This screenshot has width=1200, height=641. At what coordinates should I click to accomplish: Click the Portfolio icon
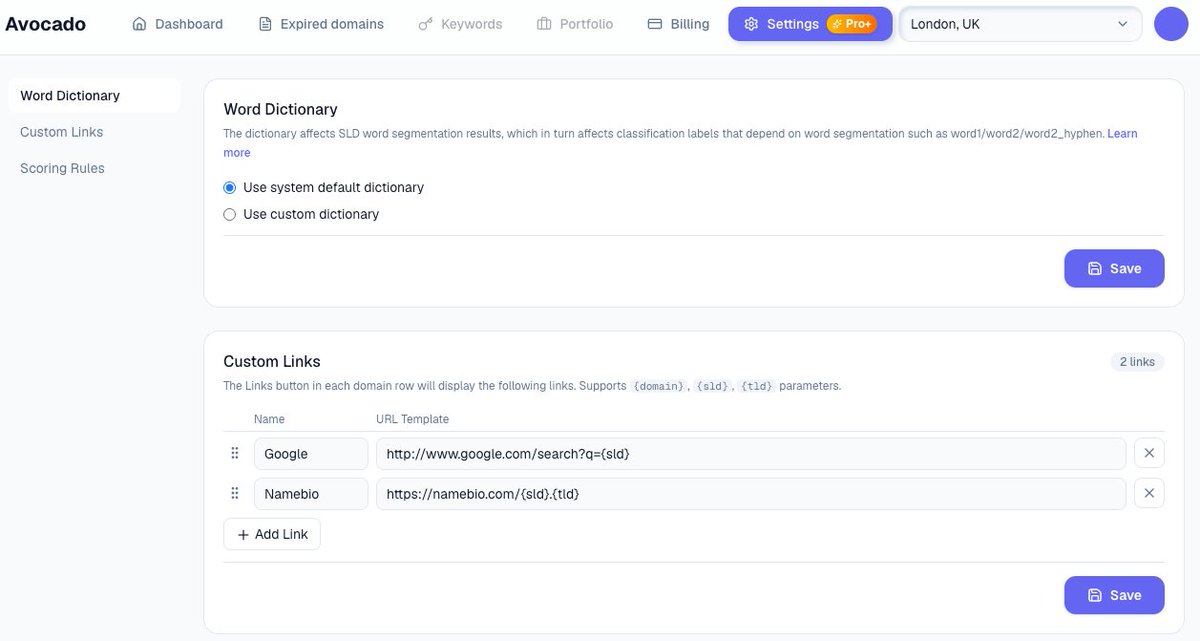click(x=544, y=24)
